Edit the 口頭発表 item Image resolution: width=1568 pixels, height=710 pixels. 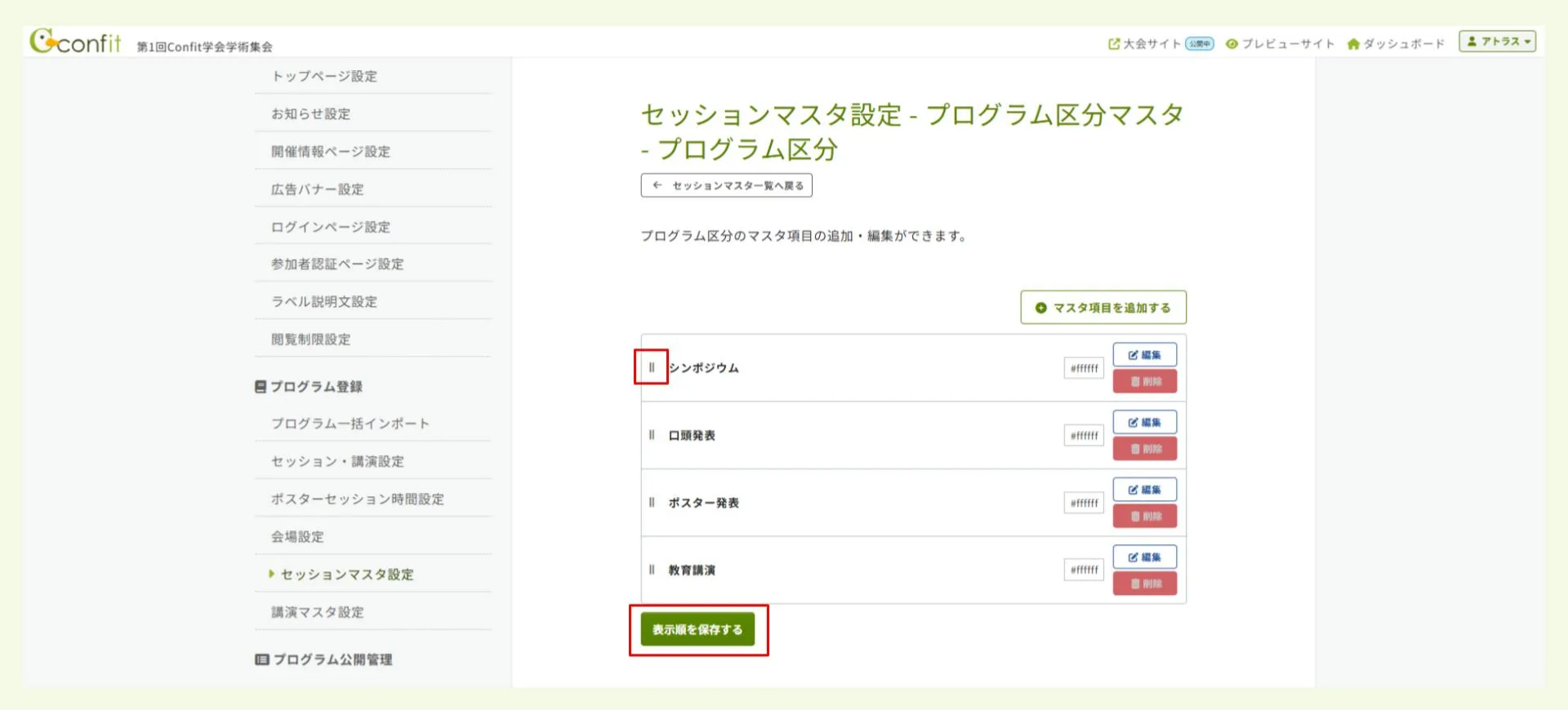tap(1144, 422)
